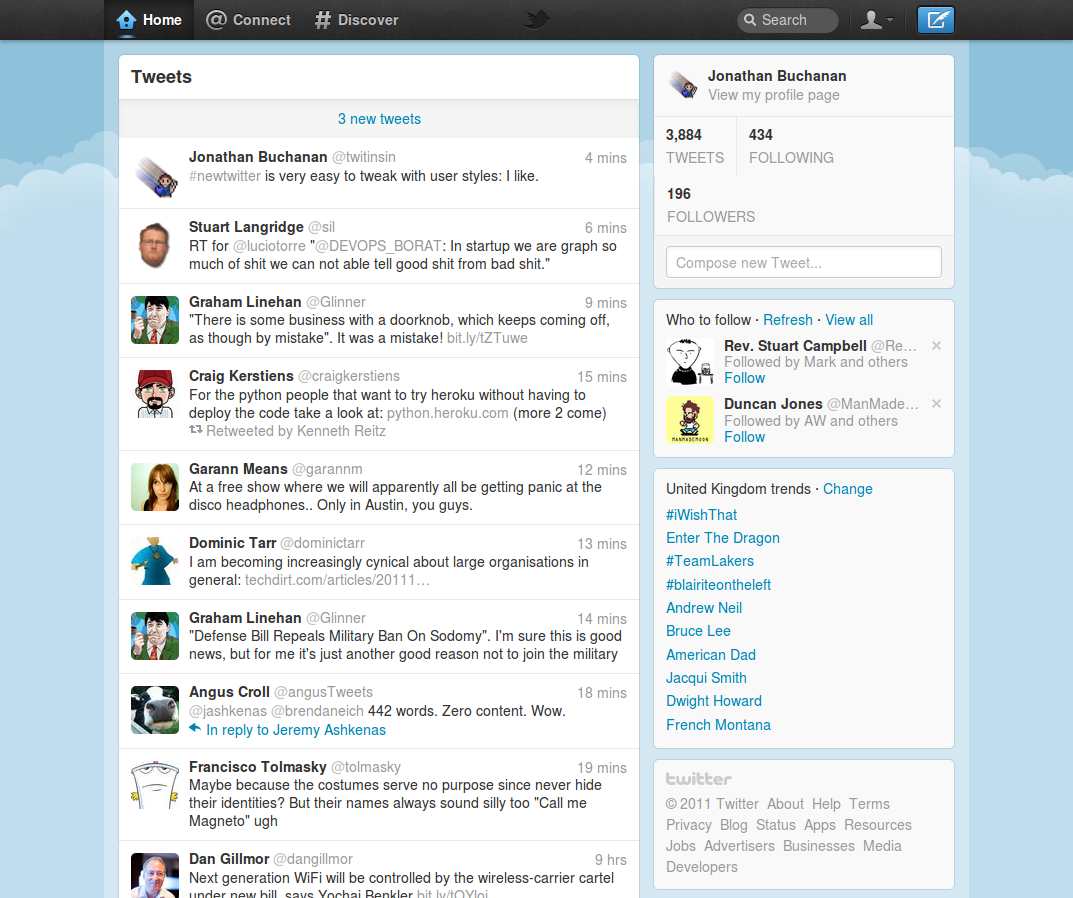Dismiss Rev. Stuart Campbell suggestion
Screen dimensions: 1073x898
tap(936, 346)
